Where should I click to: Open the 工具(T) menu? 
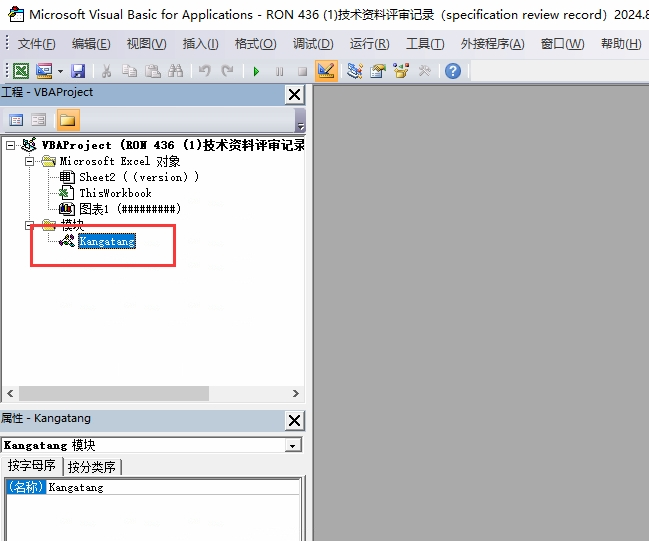coord(425,43)
